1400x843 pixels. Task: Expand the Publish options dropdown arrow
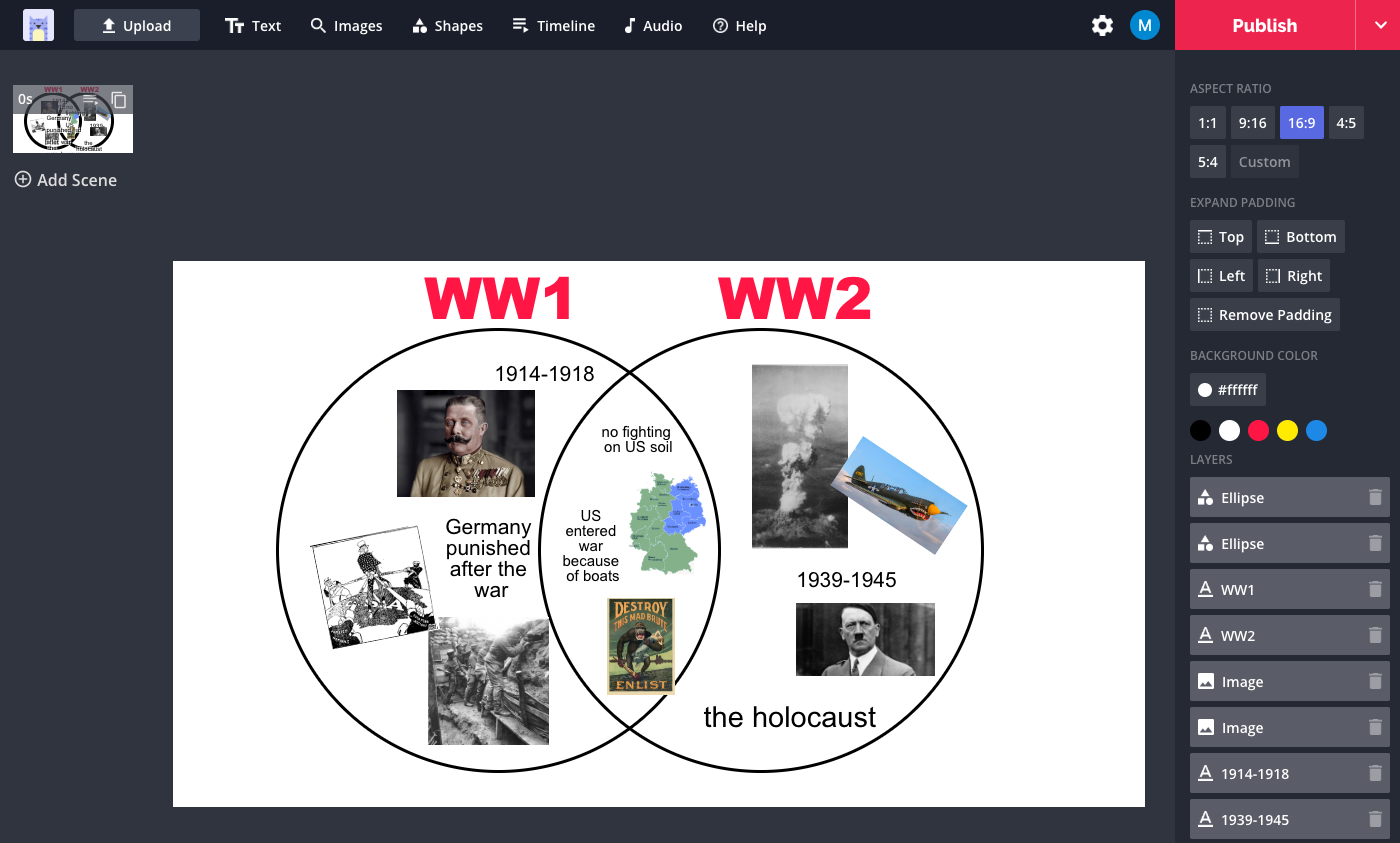(x=1378, y=25)
